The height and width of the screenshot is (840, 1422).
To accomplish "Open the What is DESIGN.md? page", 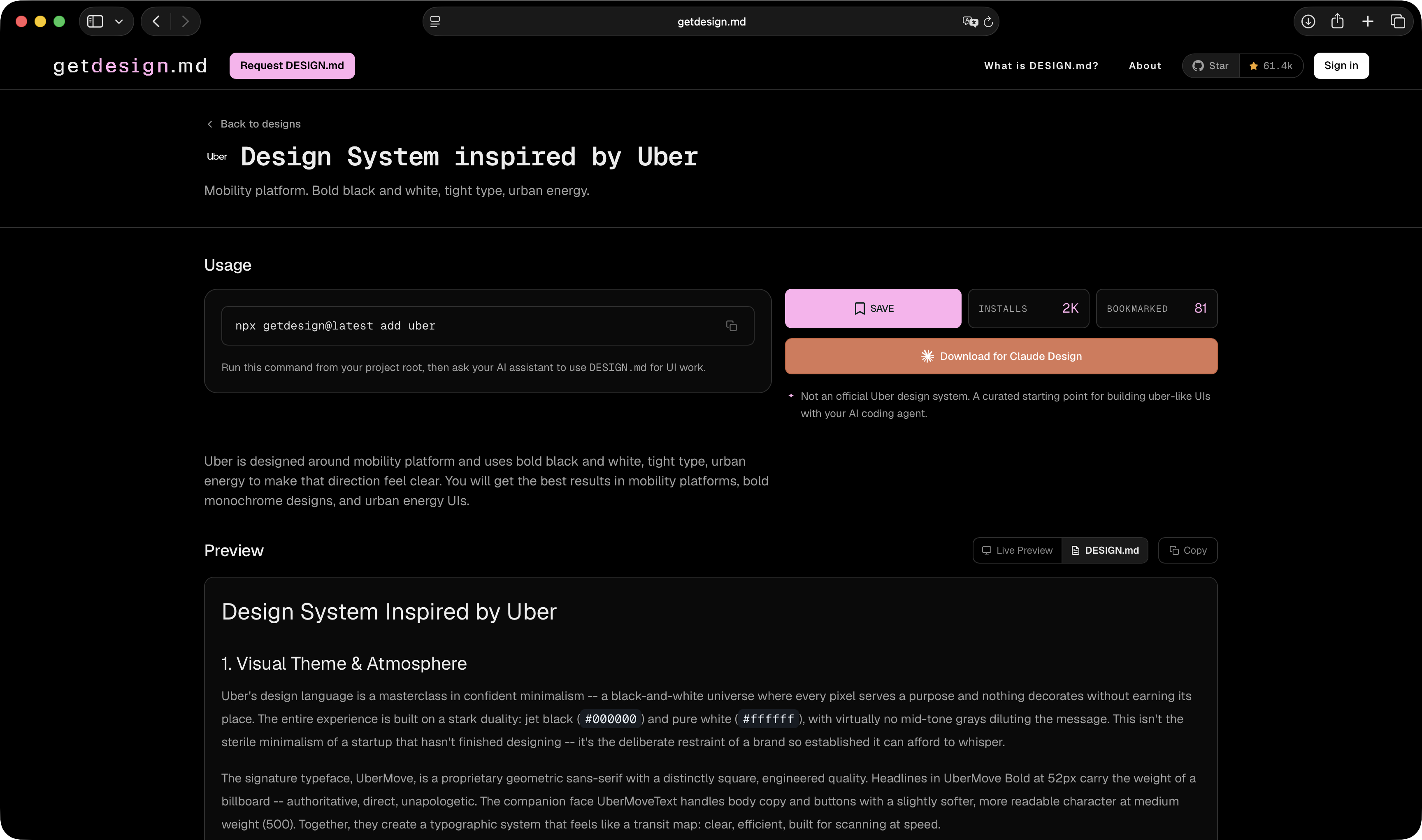I will click(x=1041, y=66).
